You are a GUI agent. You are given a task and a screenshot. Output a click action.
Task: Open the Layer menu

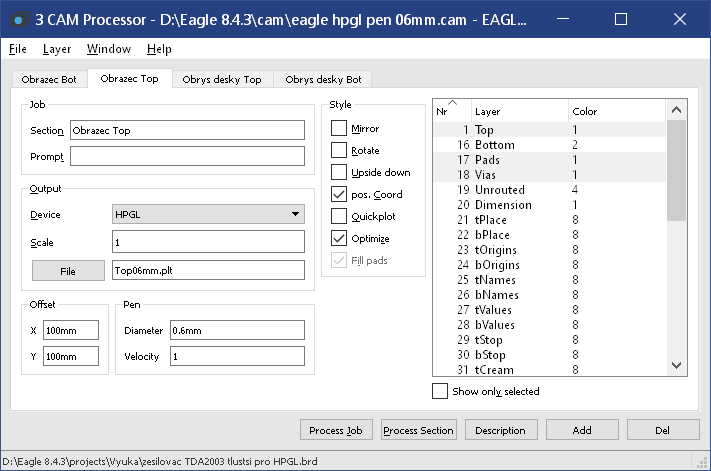pos(57,49)
